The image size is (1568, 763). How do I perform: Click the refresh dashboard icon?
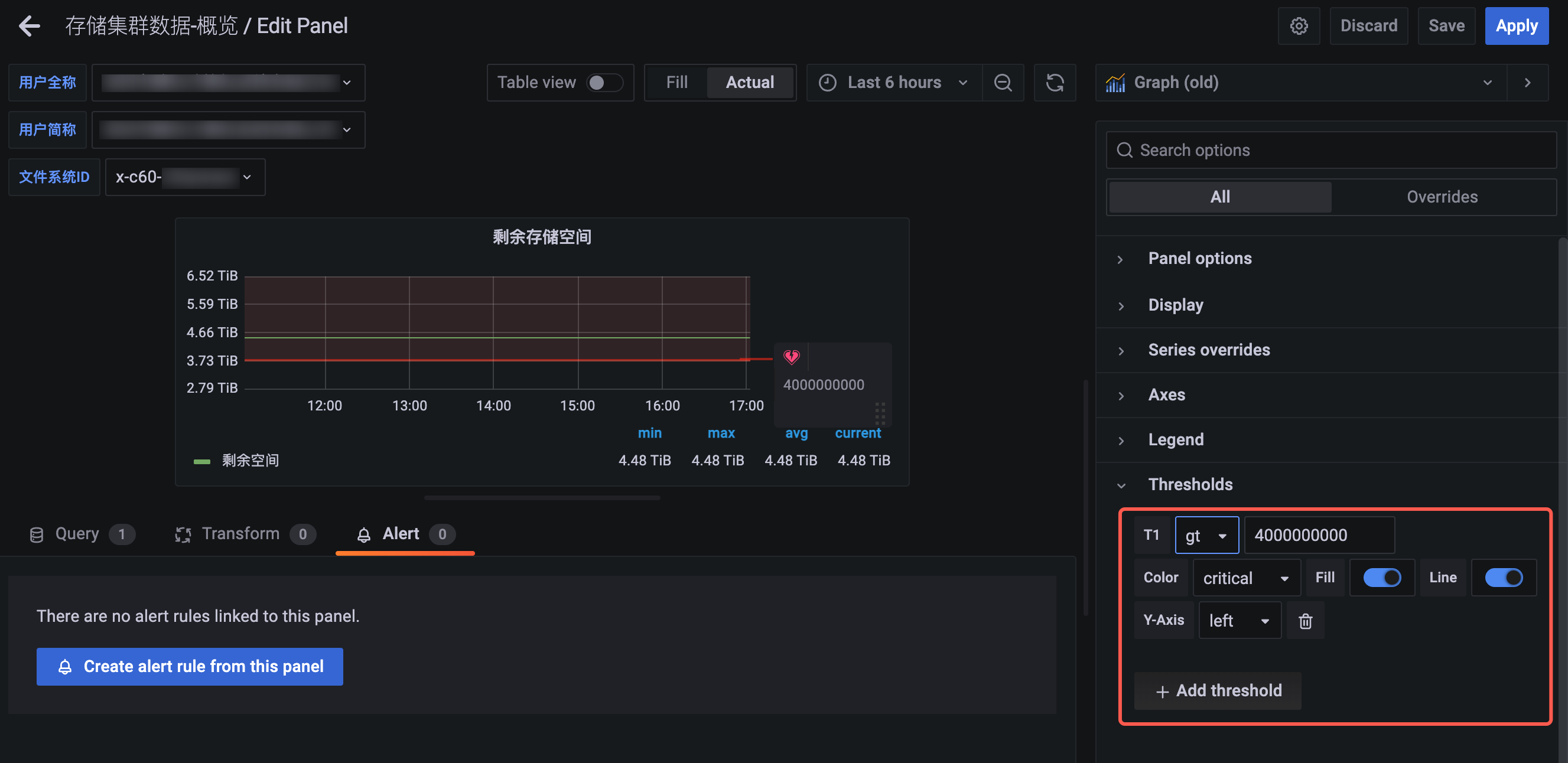click(x=1054, y=82)
